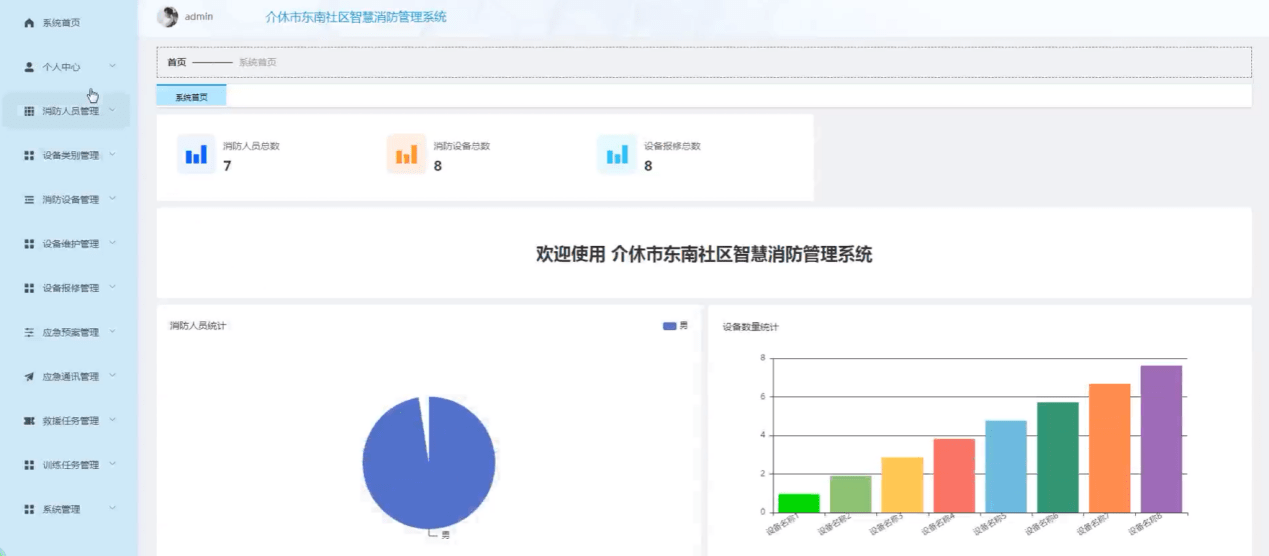This screenshot has height=556, width=1269.
Task: Click the 男 label under the pie chart
Action: 446,536
